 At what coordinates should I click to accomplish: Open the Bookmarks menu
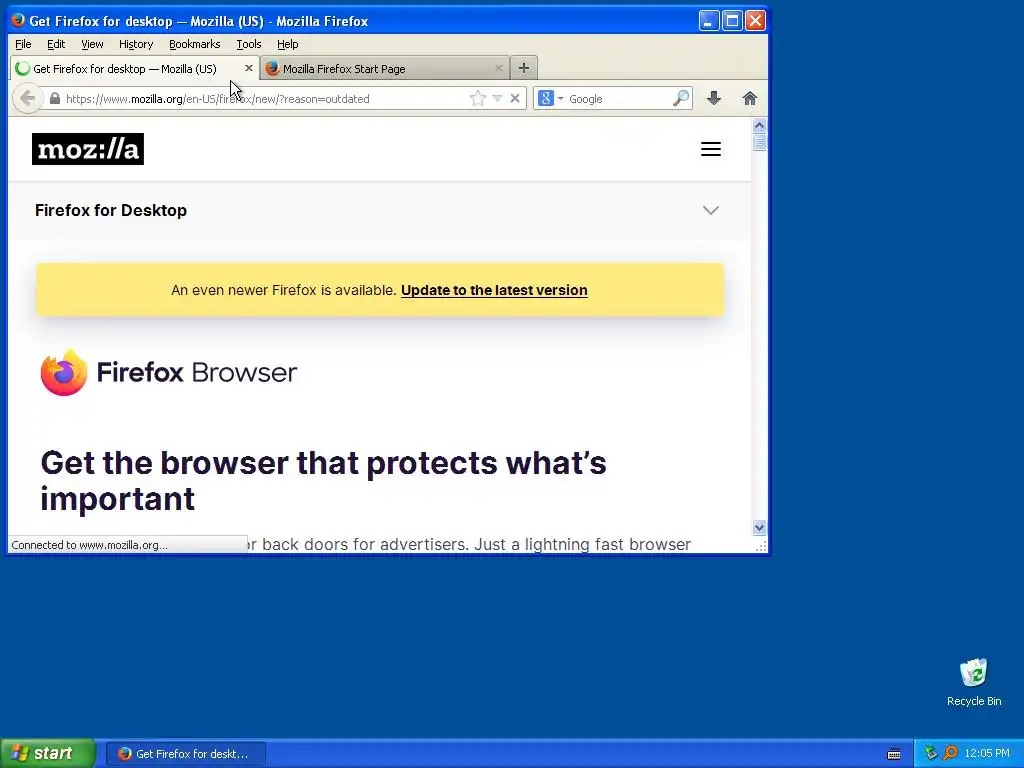click(x=195, y=44)
